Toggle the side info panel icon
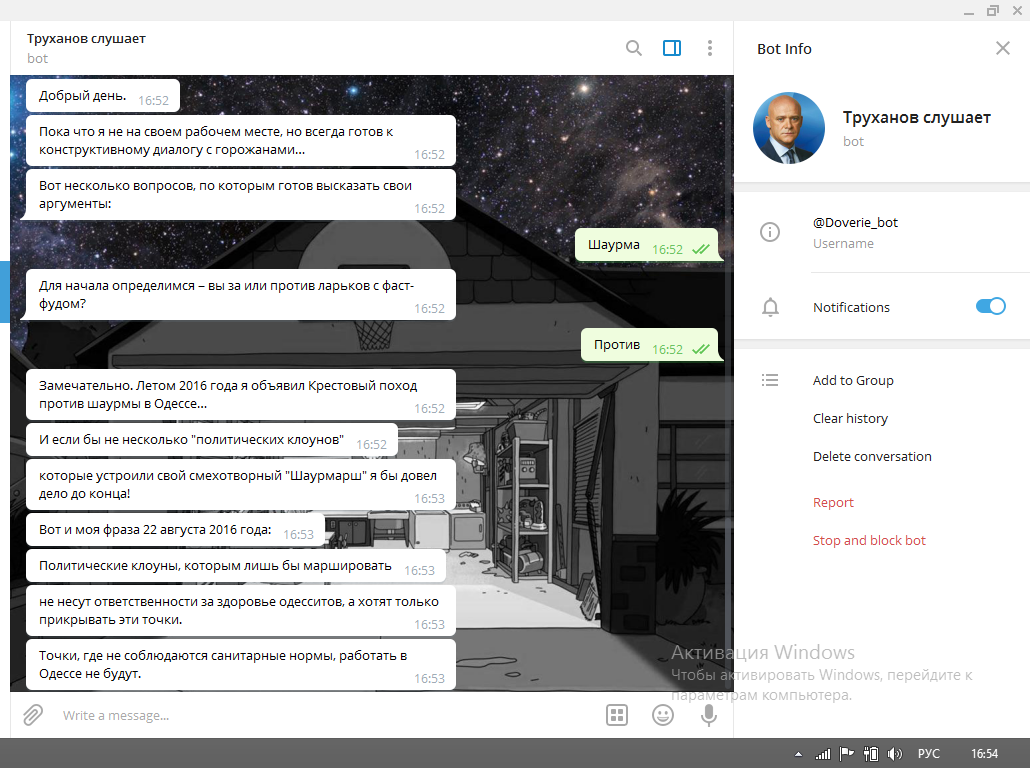 [x=672, y=48]
